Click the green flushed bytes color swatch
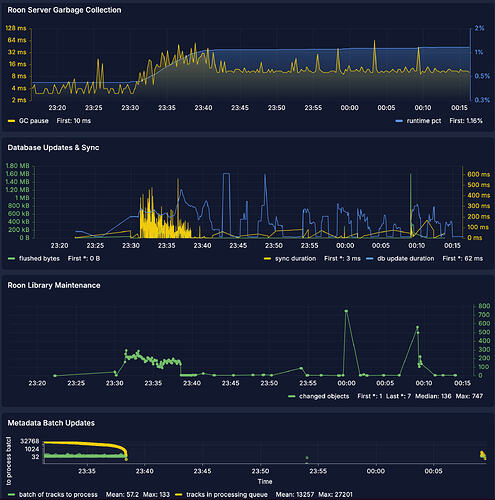495x500 pixels. pos(12,259)
